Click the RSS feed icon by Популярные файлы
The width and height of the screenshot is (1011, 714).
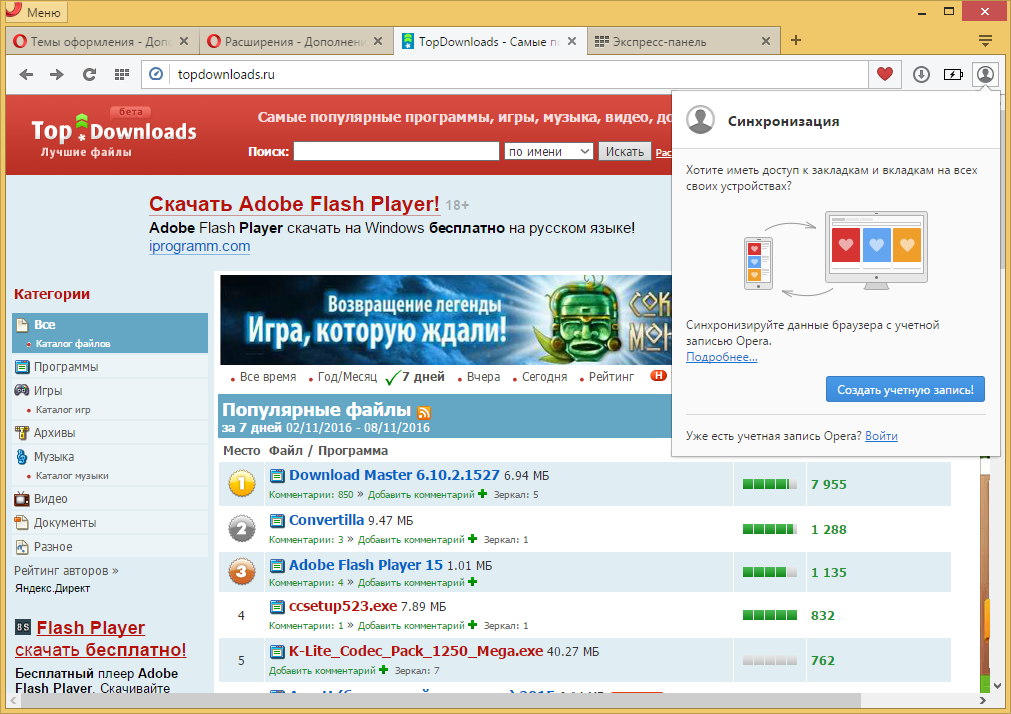coord(424,412)
